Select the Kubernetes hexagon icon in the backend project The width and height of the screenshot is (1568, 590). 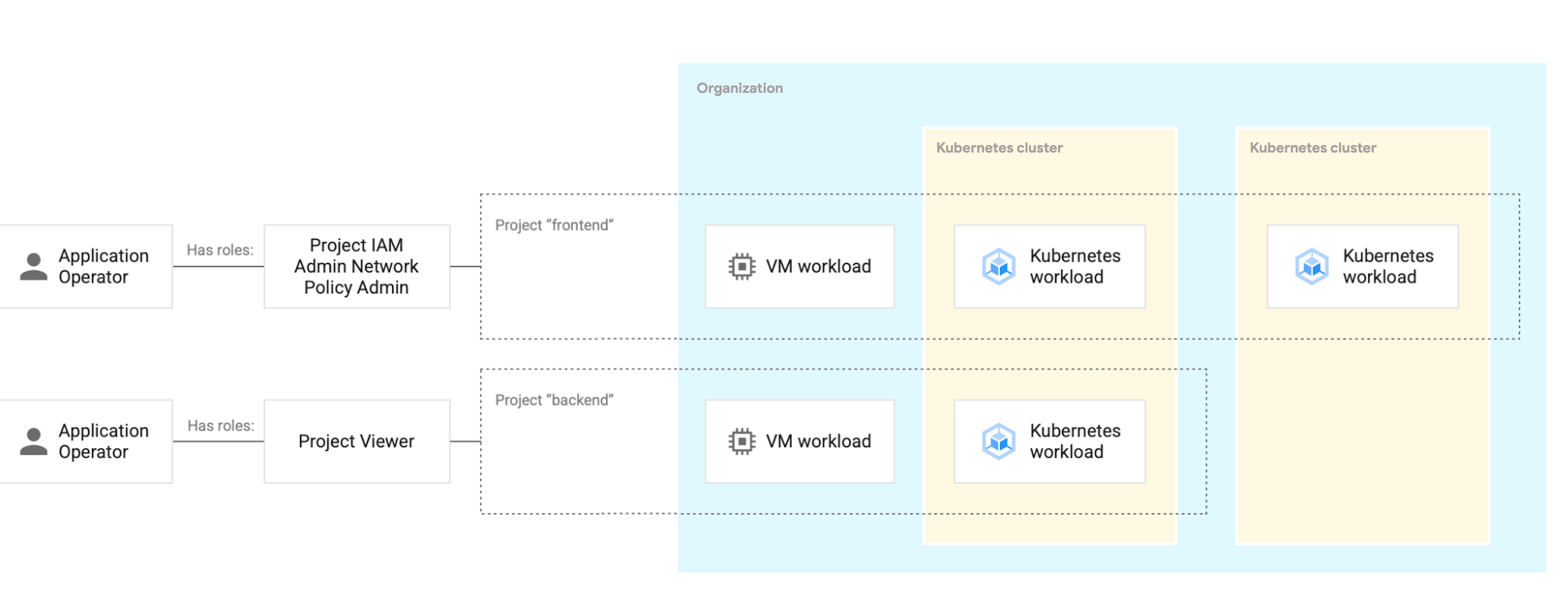click(998, 442)
